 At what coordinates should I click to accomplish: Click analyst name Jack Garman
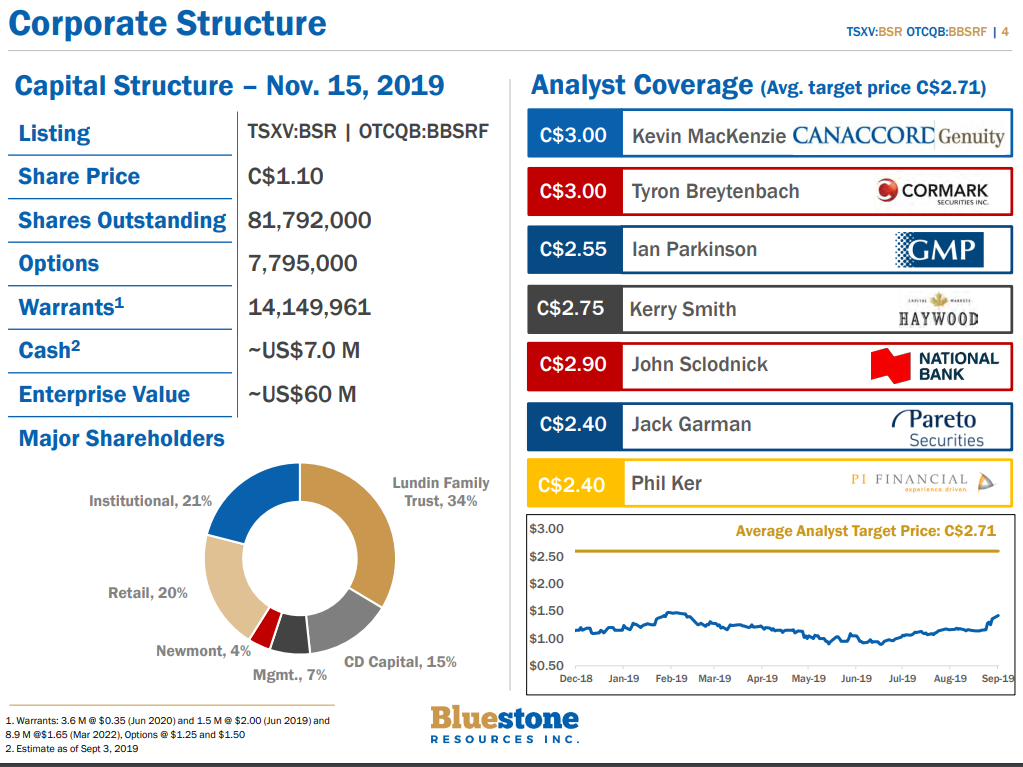coord(691,425)
